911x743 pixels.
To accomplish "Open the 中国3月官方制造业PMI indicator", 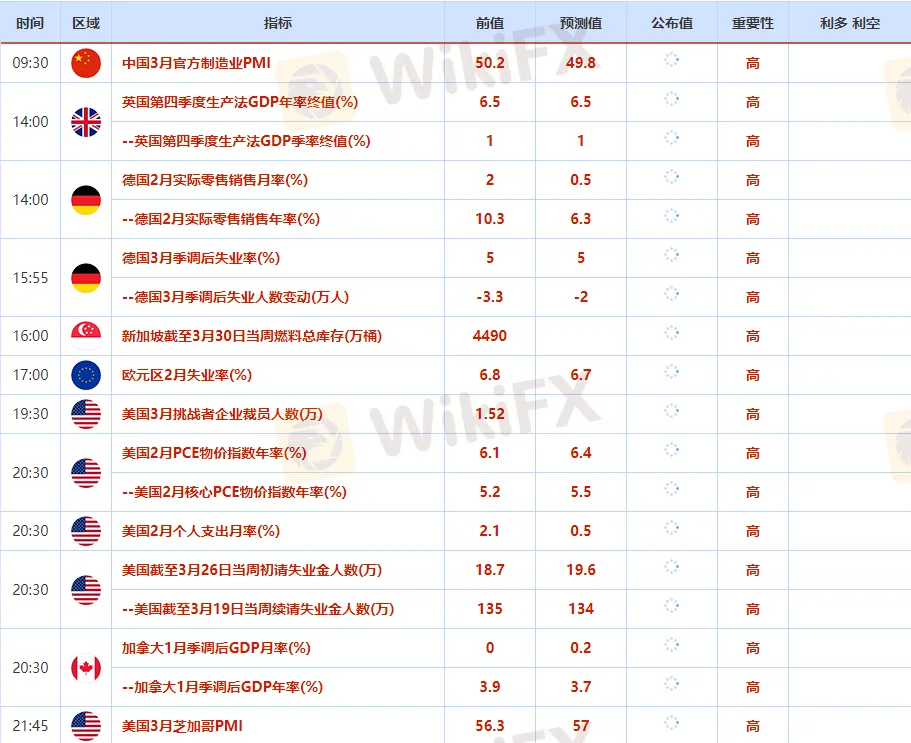I will pyautogui.click(x=196, y=63).
